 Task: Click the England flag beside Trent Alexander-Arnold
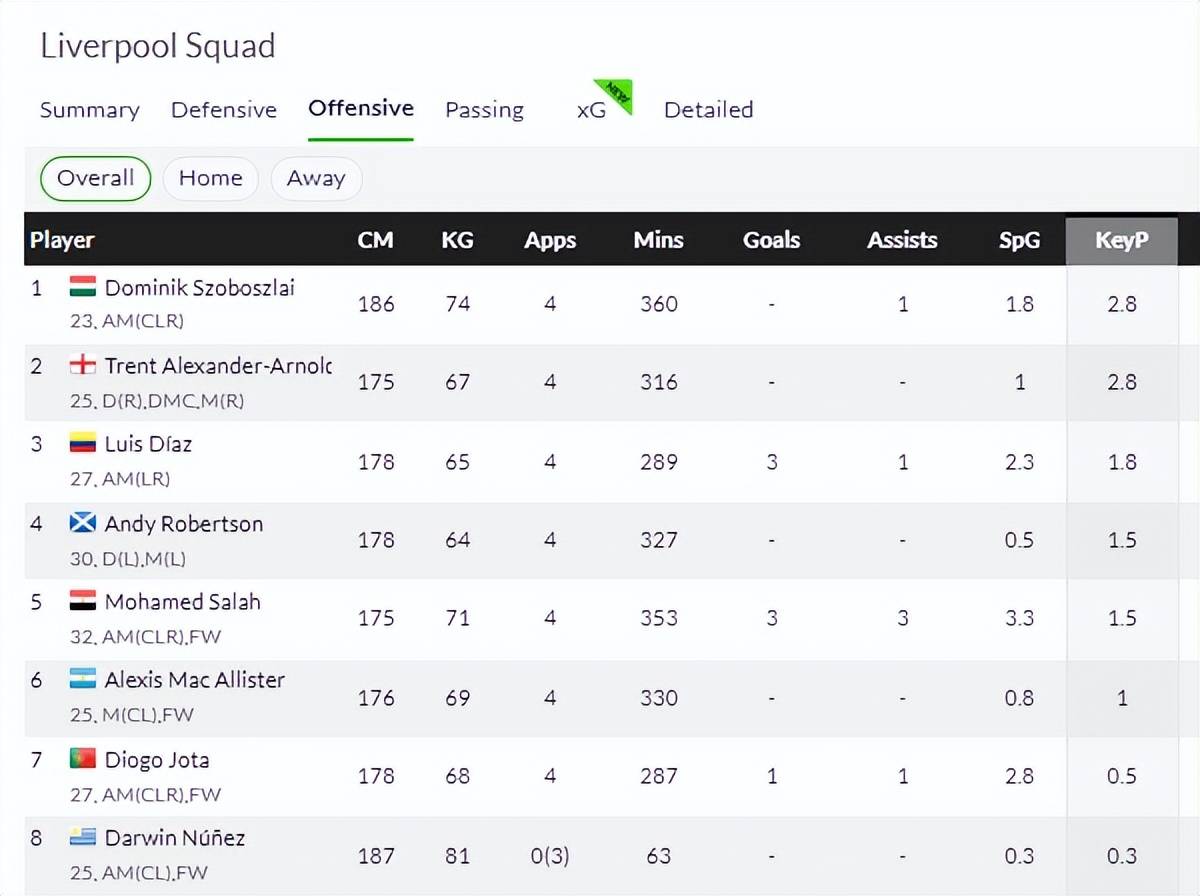(82, 366)
